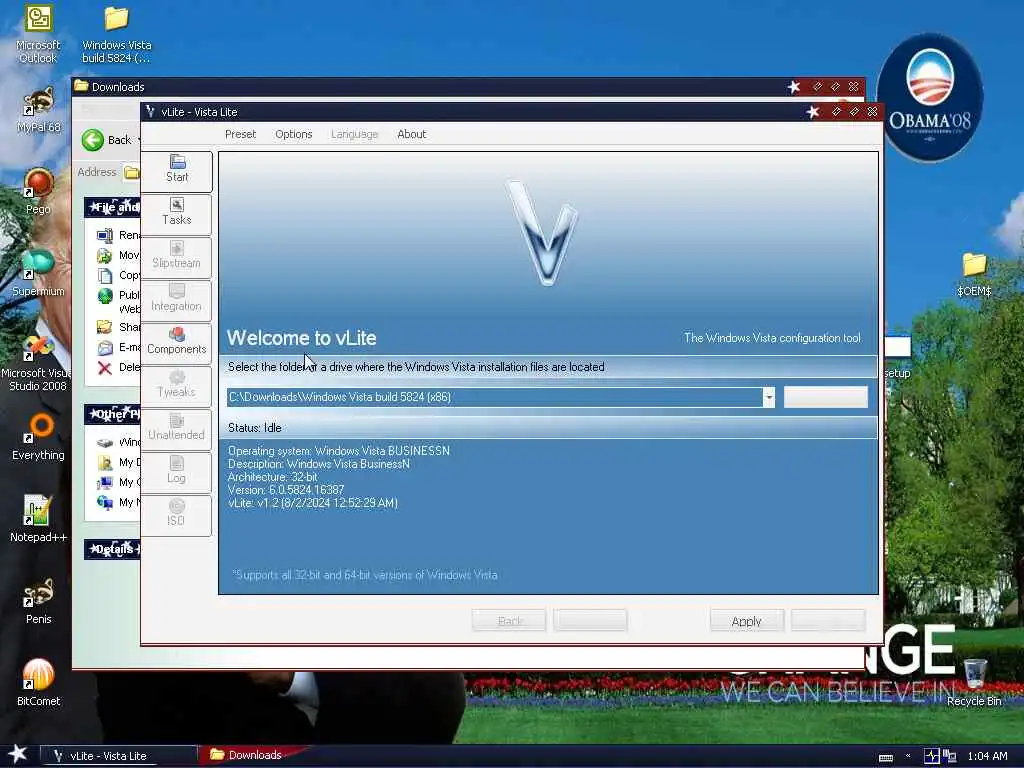Image resolution: width=1024 pixels, height=768 pixels.
Task: Select the ISO section in vLite
Action: pos(176,515)
